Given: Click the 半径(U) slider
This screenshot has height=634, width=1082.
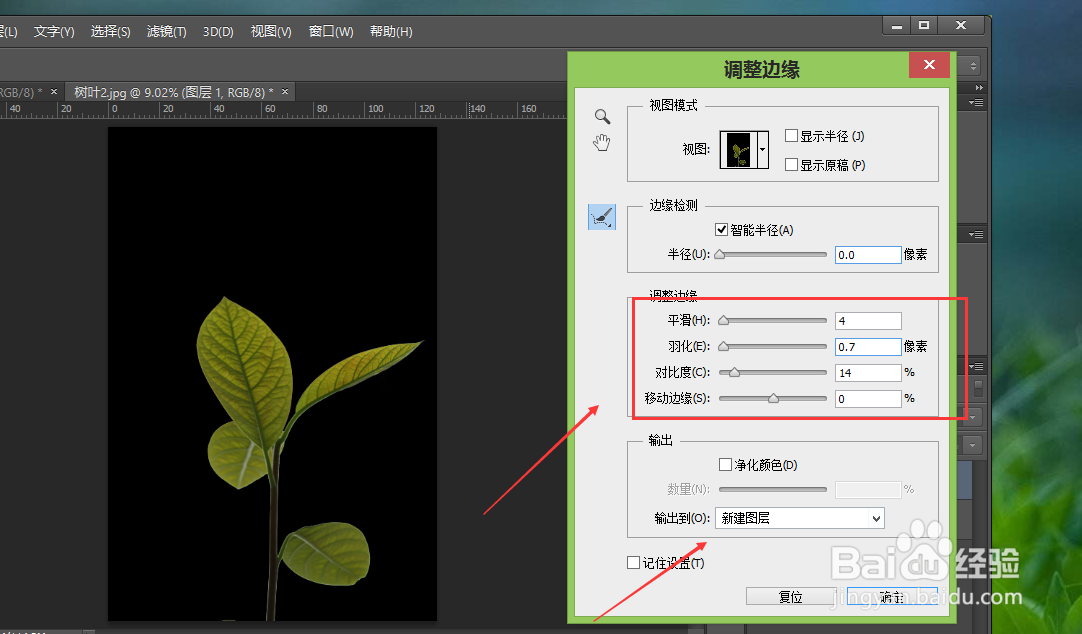Looking at the screenshot, I should pos(773,255).
